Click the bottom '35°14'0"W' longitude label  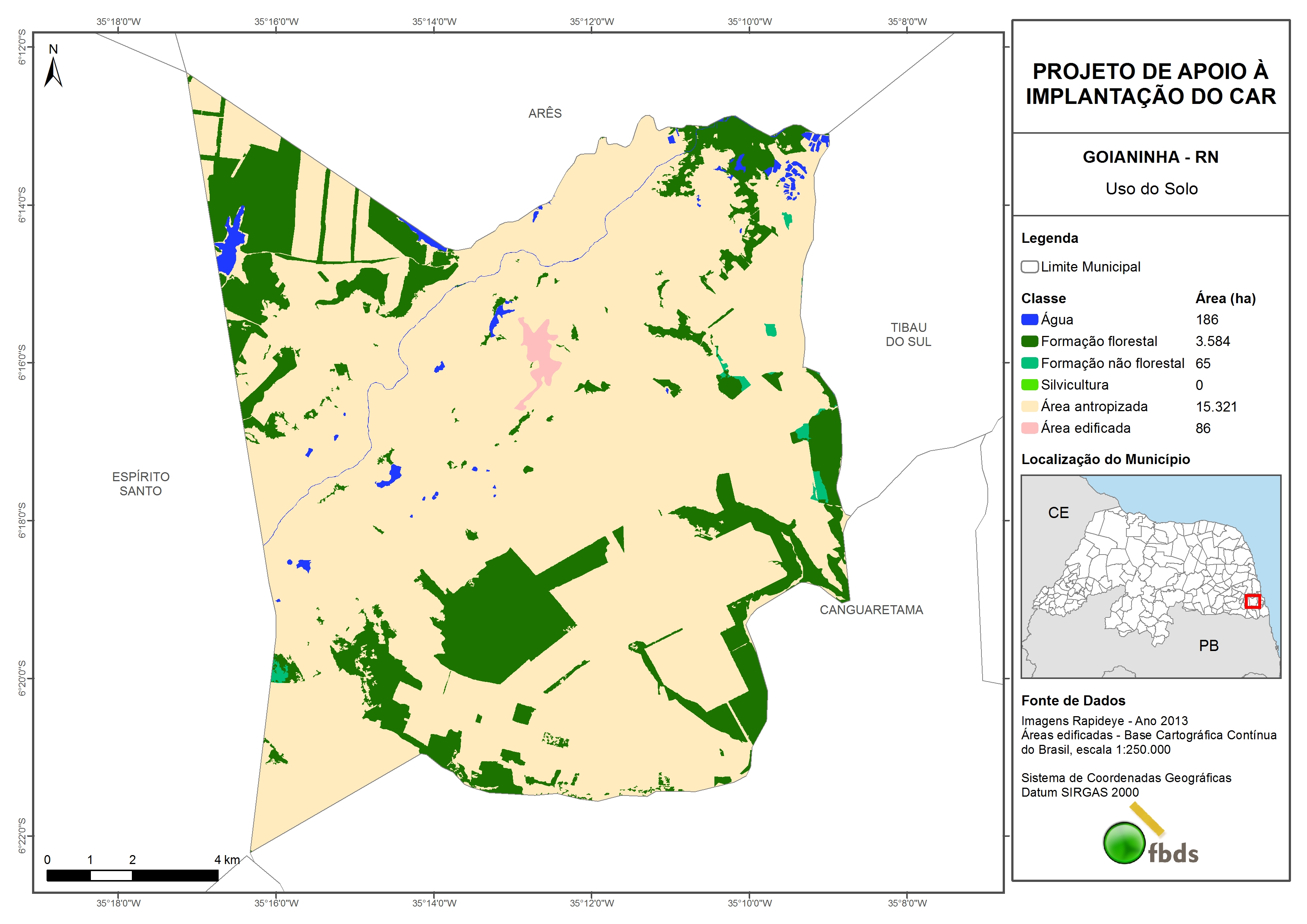click(x=434, y=903)
